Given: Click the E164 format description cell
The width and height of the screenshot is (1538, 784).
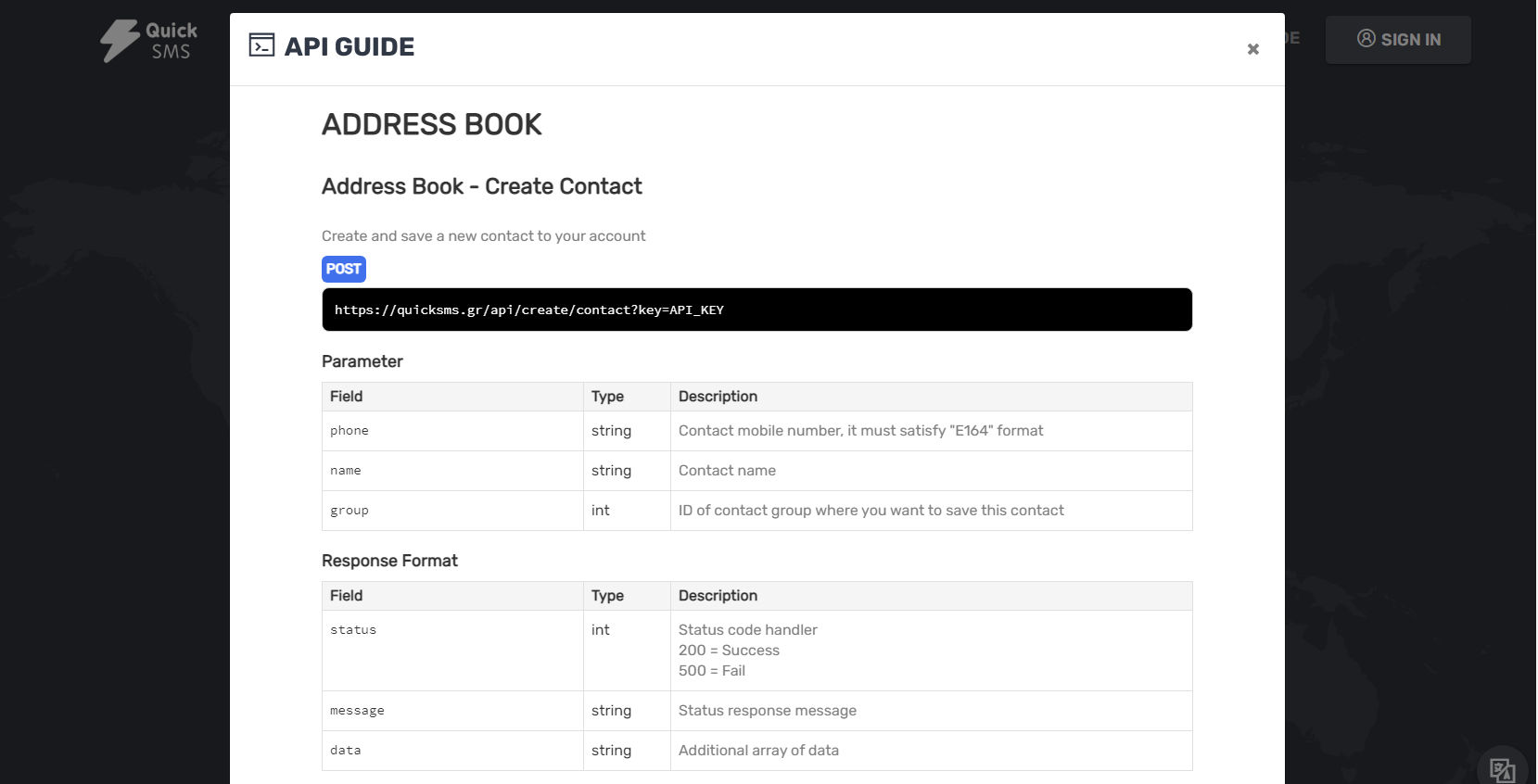Looking at the screenshot, I should click(x=931, y=431).
